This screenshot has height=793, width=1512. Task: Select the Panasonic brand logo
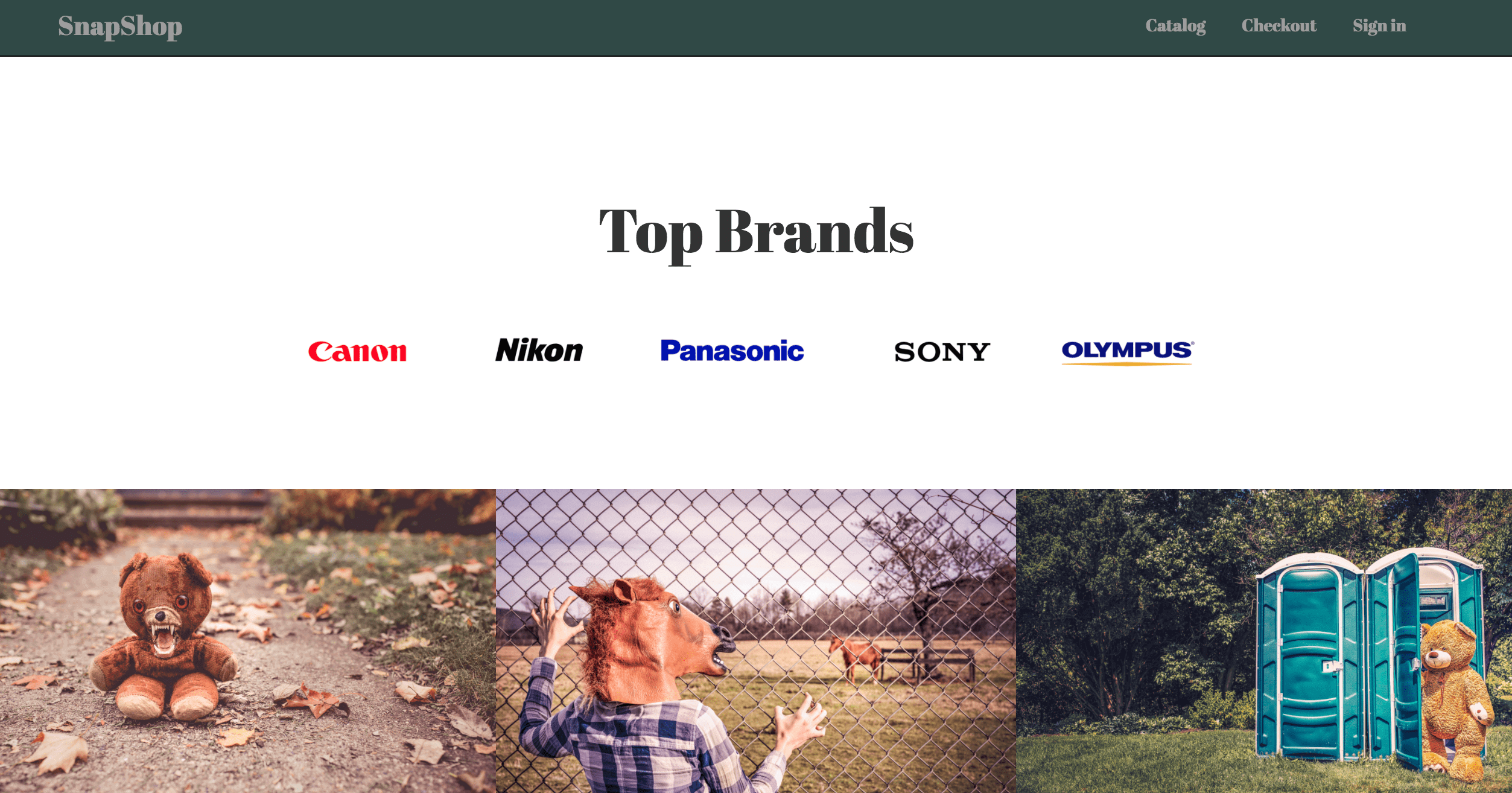point(732,351)
